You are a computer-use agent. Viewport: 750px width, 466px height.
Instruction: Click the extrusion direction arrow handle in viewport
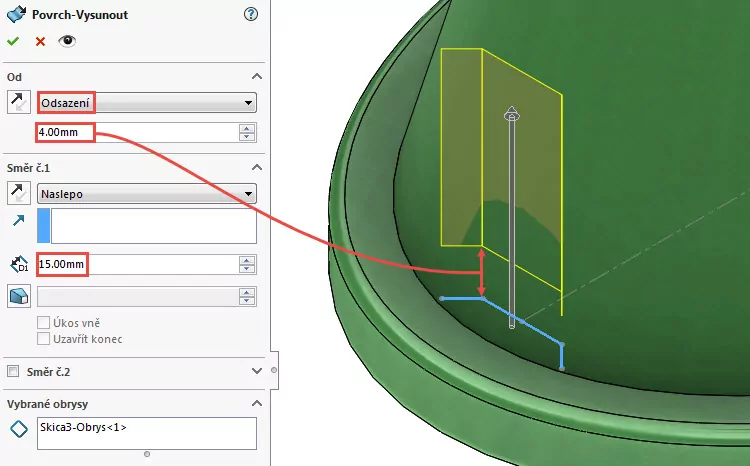coord(512,114)
